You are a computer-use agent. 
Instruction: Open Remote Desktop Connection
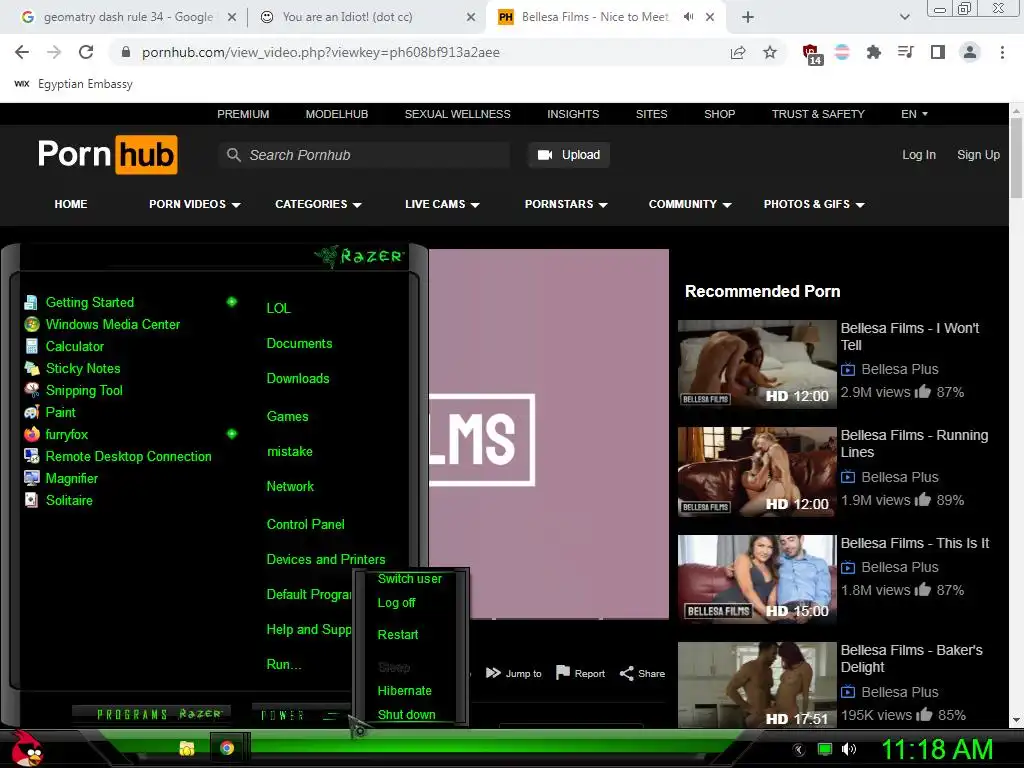tap(118, 456)
